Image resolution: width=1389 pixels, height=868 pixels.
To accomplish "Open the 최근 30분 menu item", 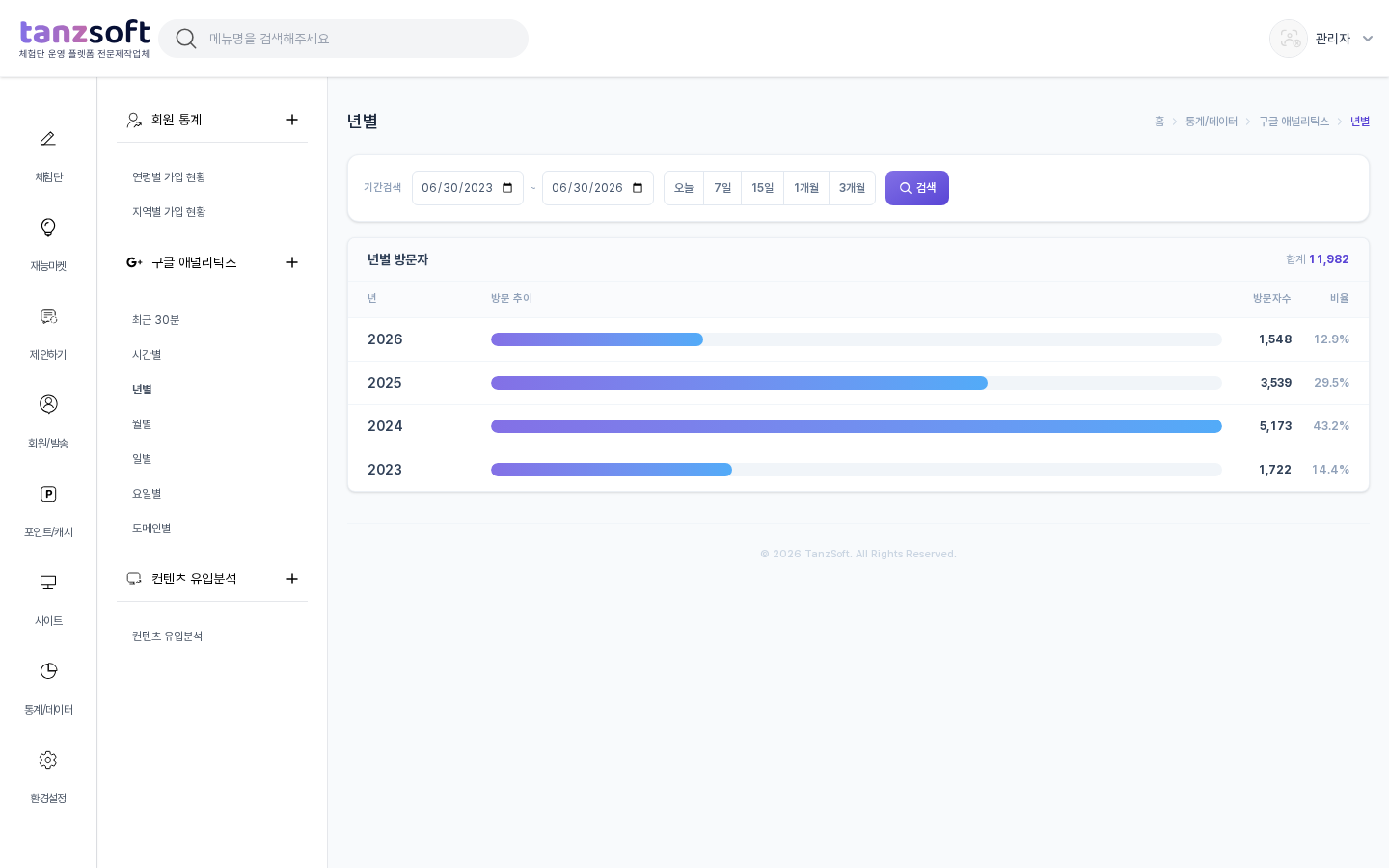I will [x=156, y=320].
